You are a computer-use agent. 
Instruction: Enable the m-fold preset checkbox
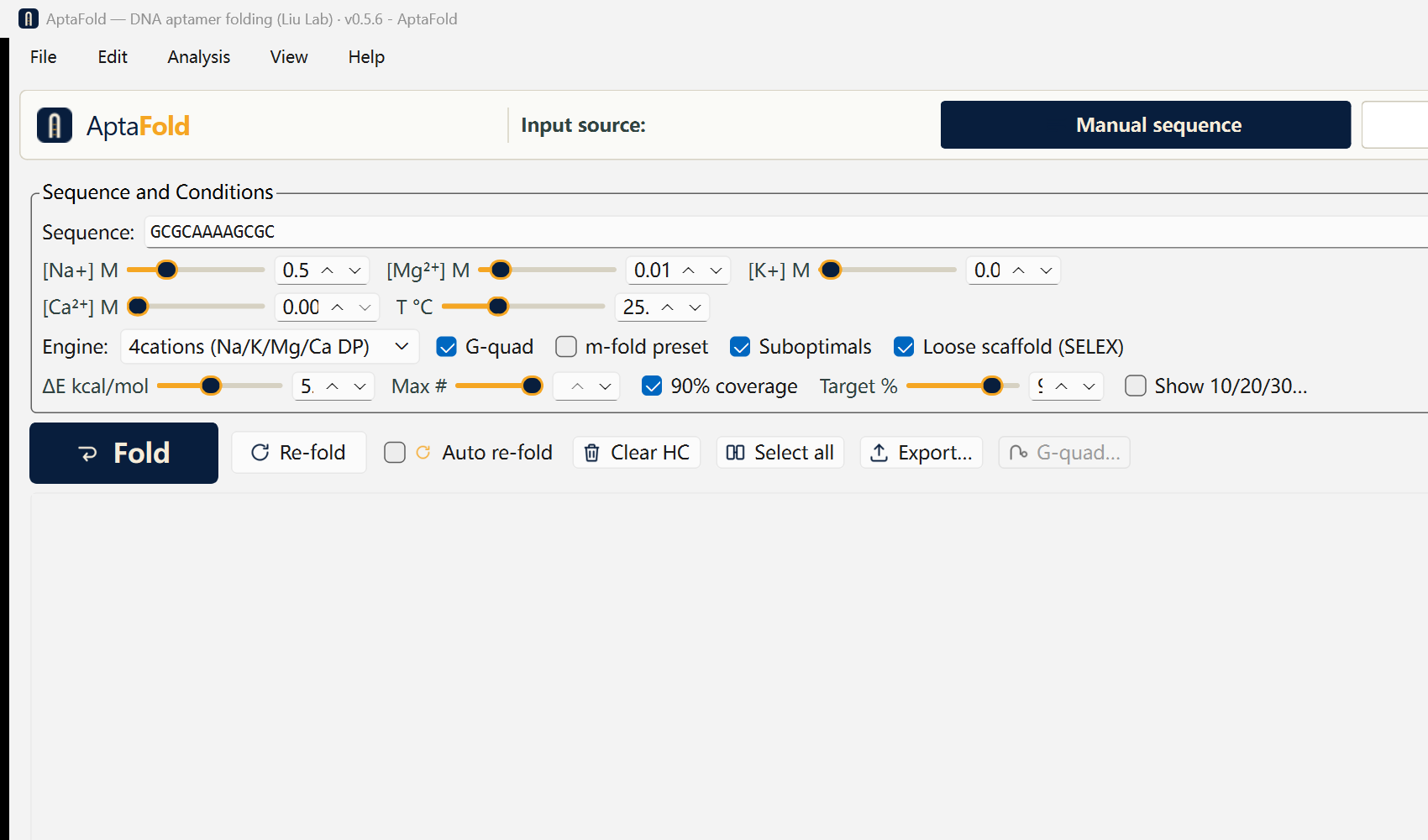pyautogui.click(x=566, y=347)
